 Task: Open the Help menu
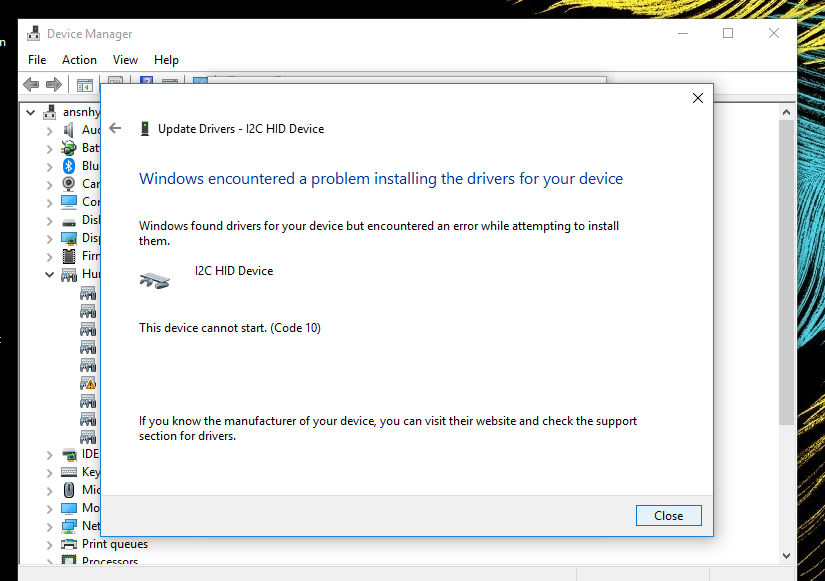166,60
